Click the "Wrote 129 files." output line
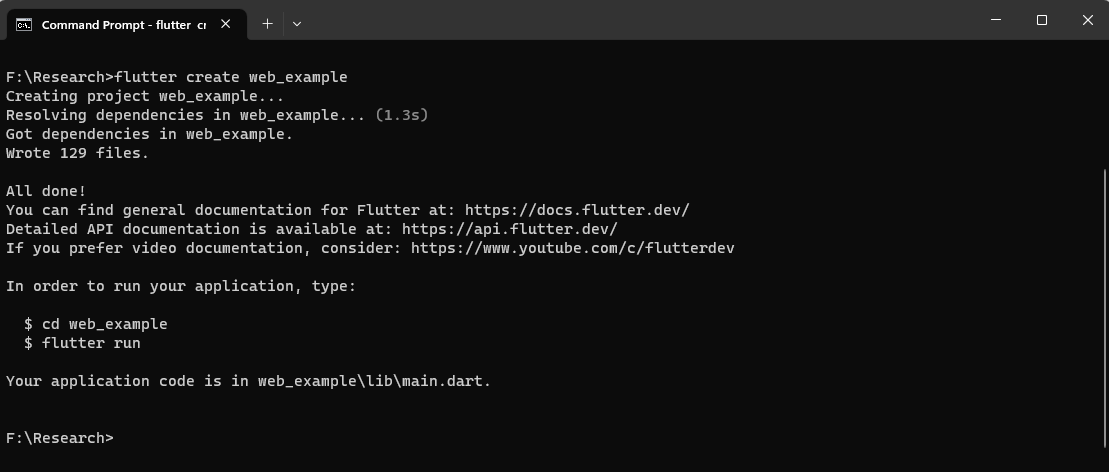Screen dimensions: 1109x472 [x=77, y=153]
